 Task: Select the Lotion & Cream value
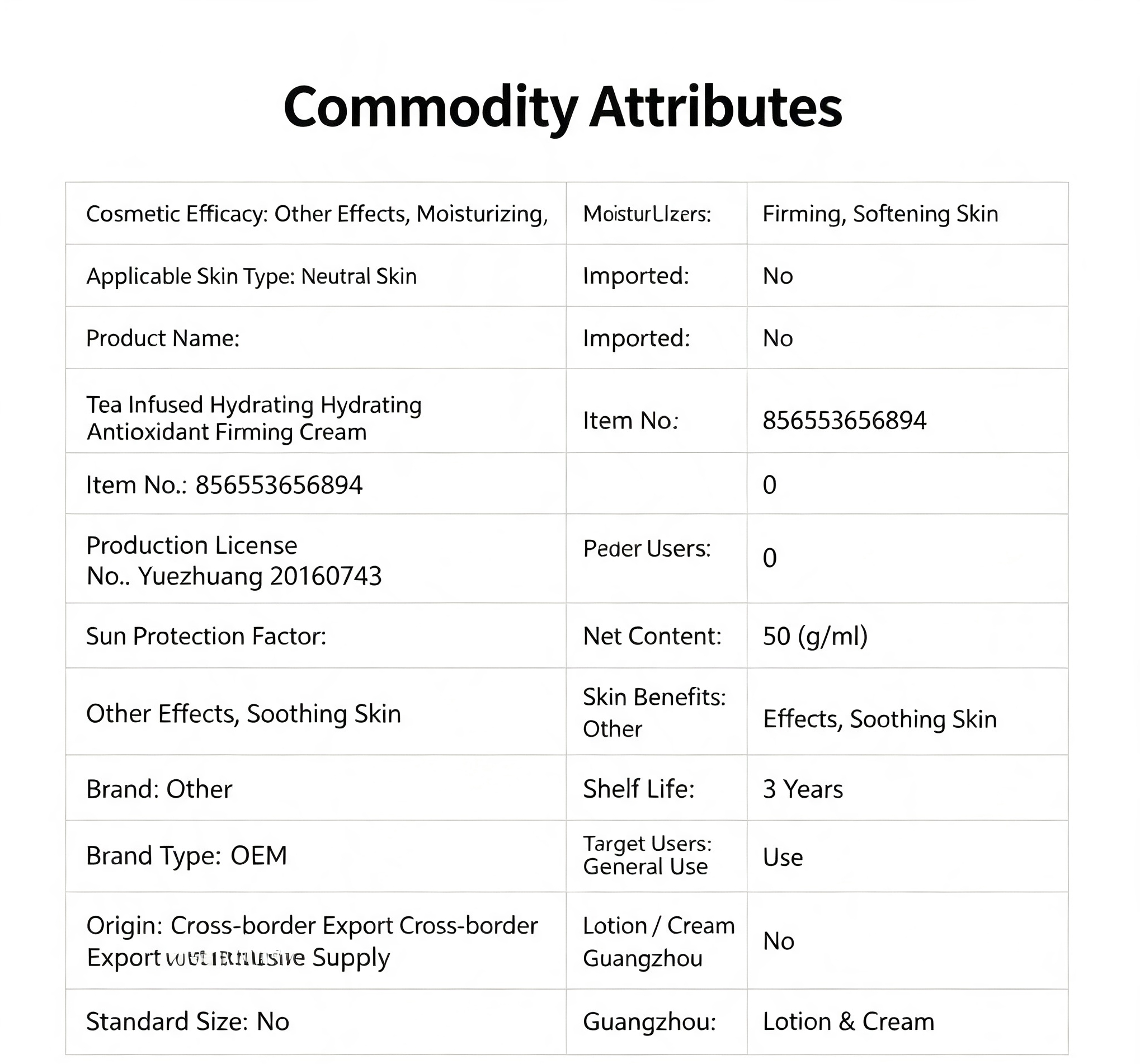[848, 1021]
